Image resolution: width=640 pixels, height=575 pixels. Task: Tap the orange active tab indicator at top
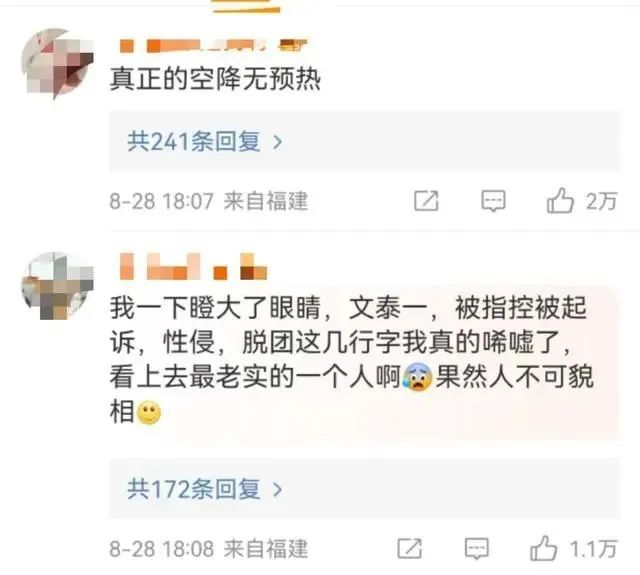[x=247, y=7]
